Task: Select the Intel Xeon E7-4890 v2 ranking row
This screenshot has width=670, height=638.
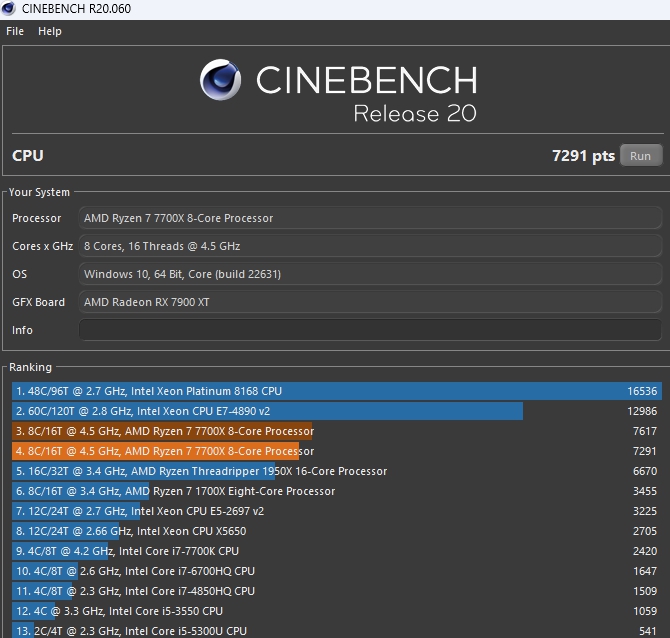Action: [337, 411]
